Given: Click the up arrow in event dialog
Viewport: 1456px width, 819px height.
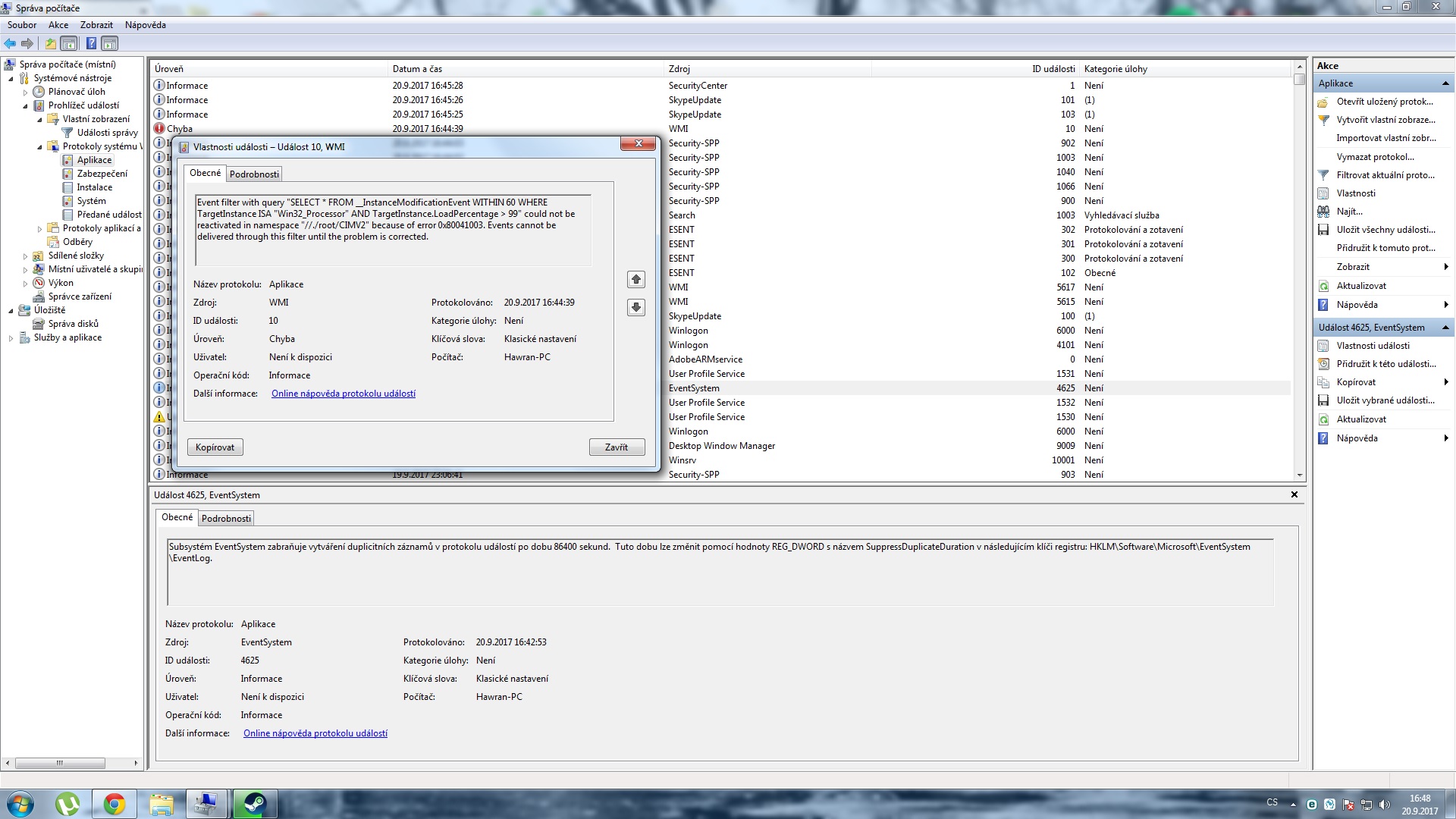Looking at the screenshot, I should tap(636, 280).
